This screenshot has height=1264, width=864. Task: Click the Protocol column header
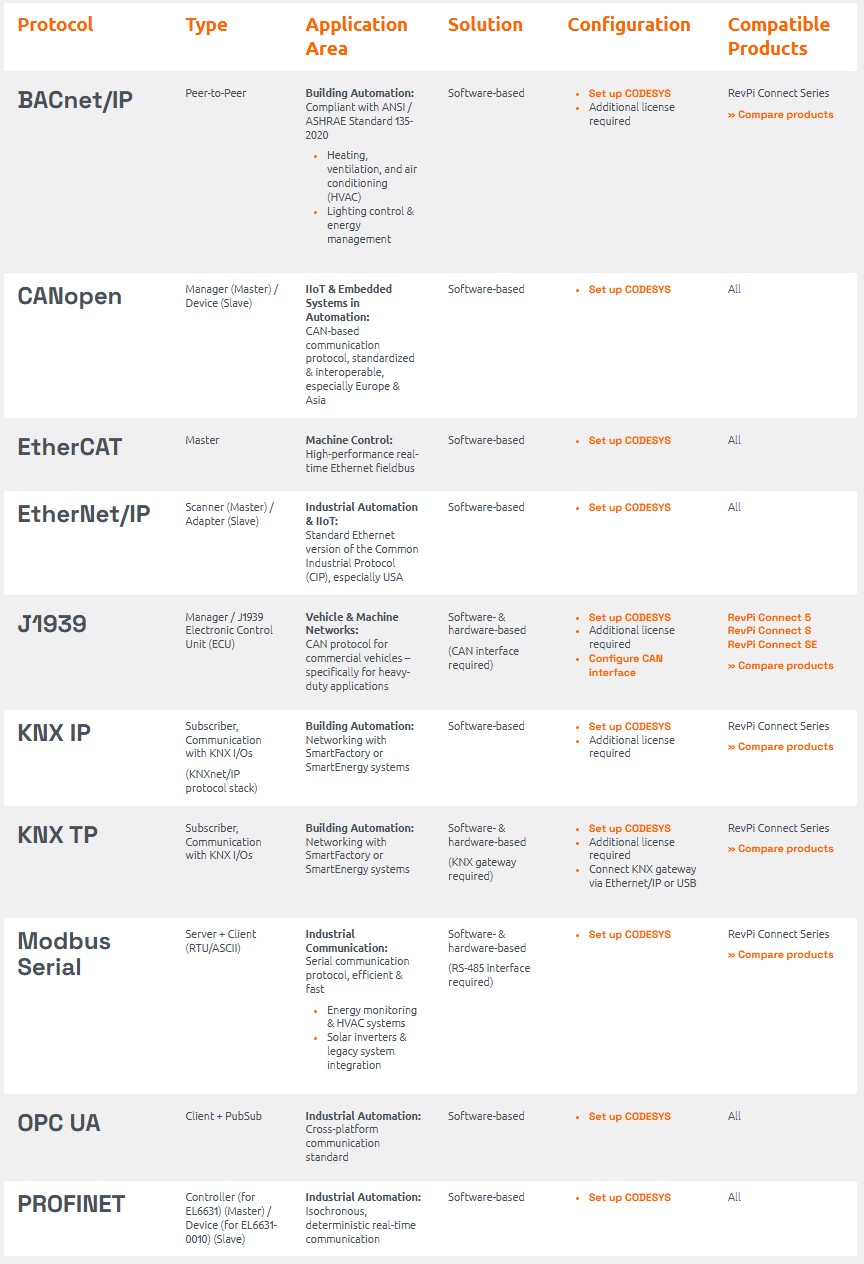coord(55,25)
